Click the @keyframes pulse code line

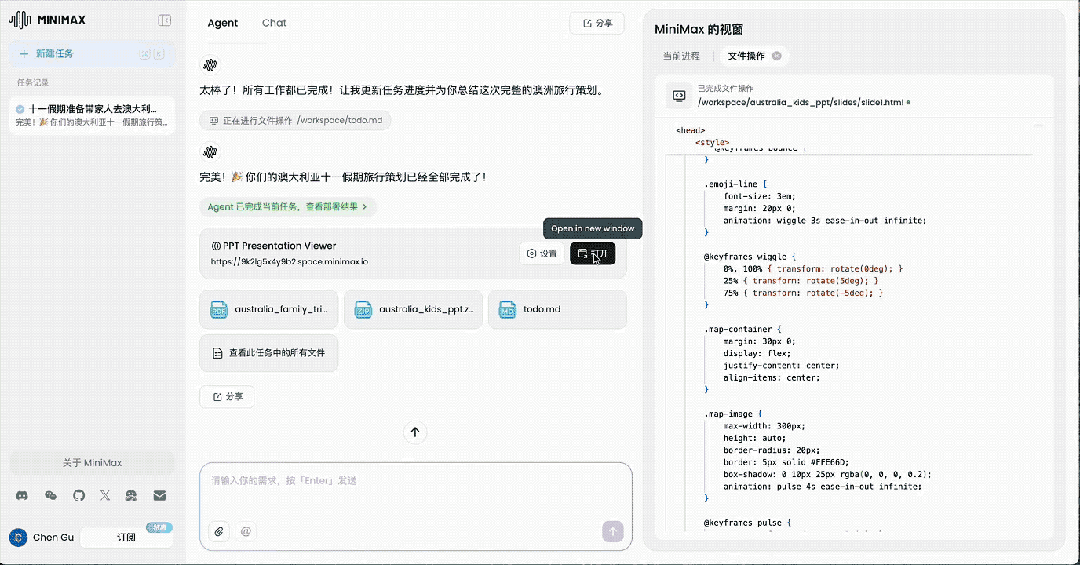(747, 523)
